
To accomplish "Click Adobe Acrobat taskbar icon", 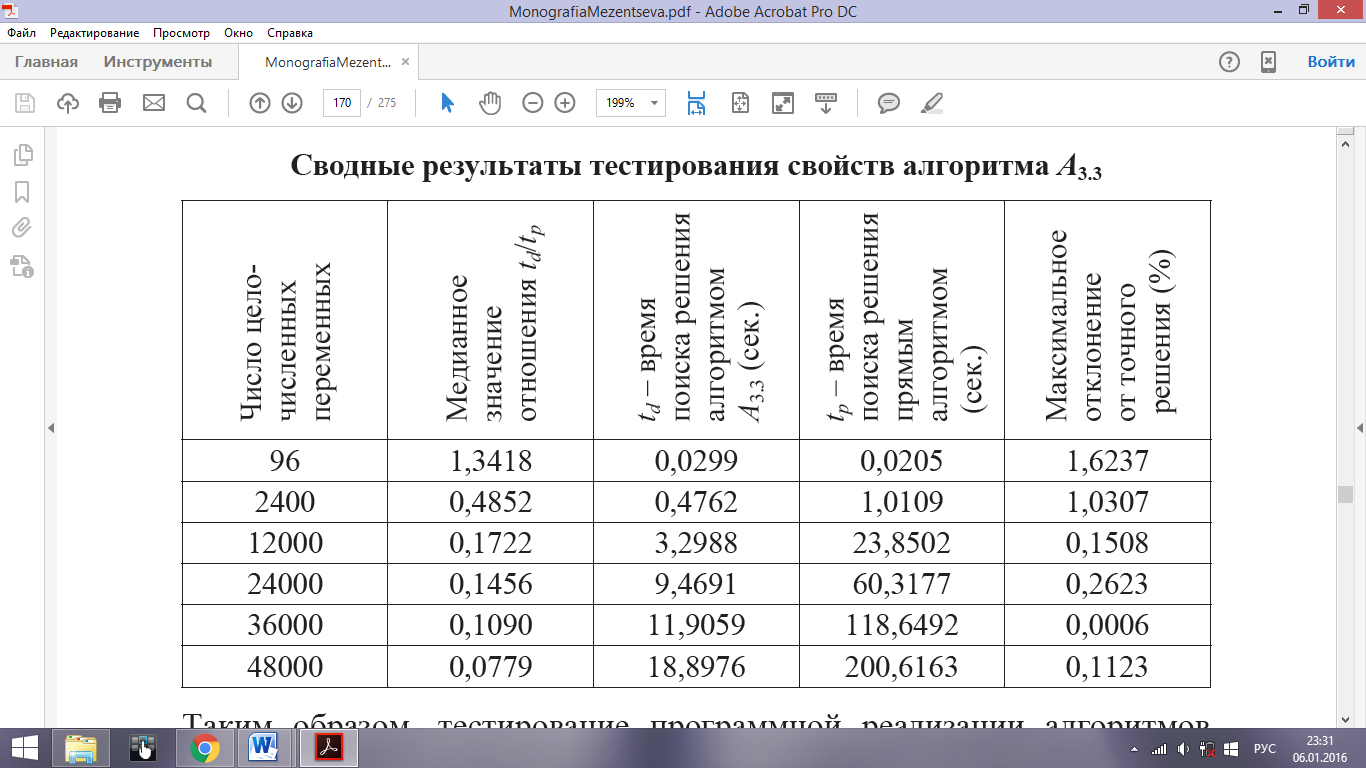I will 329,748.
